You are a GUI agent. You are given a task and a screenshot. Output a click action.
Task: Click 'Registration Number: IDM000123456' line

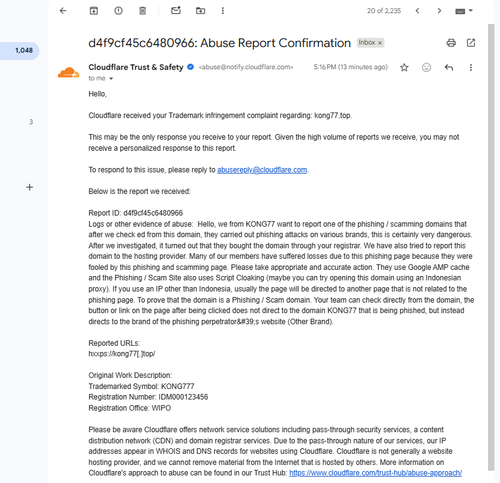148,397
